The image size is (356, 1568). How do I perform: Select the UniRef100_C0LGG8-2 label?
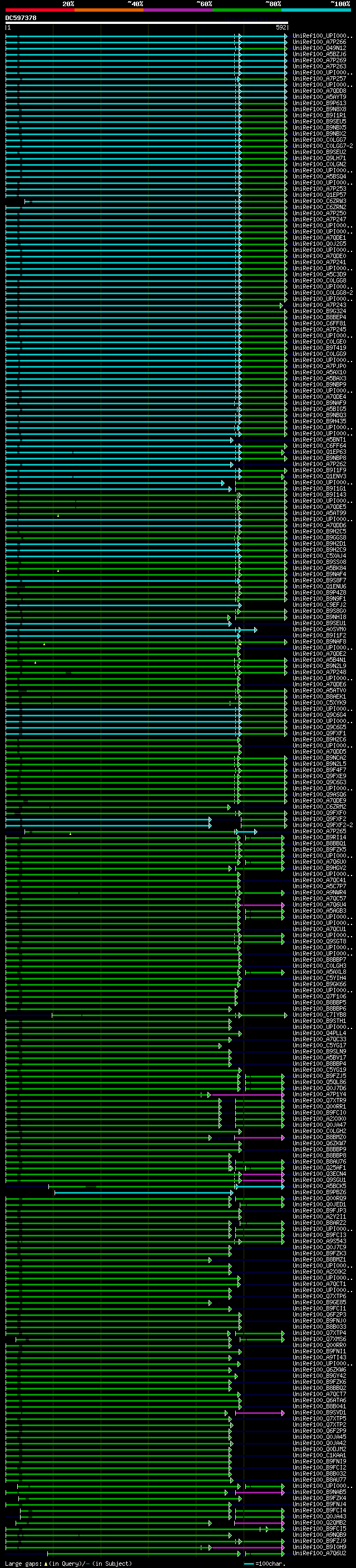click(323, 293)
